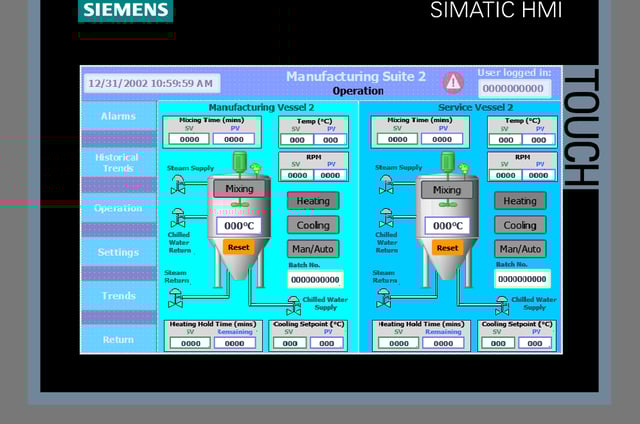640x424 pixels.
Task: Select Mixing Time SV field, Manufacturing Vessel 2
Action: [189, 139]
